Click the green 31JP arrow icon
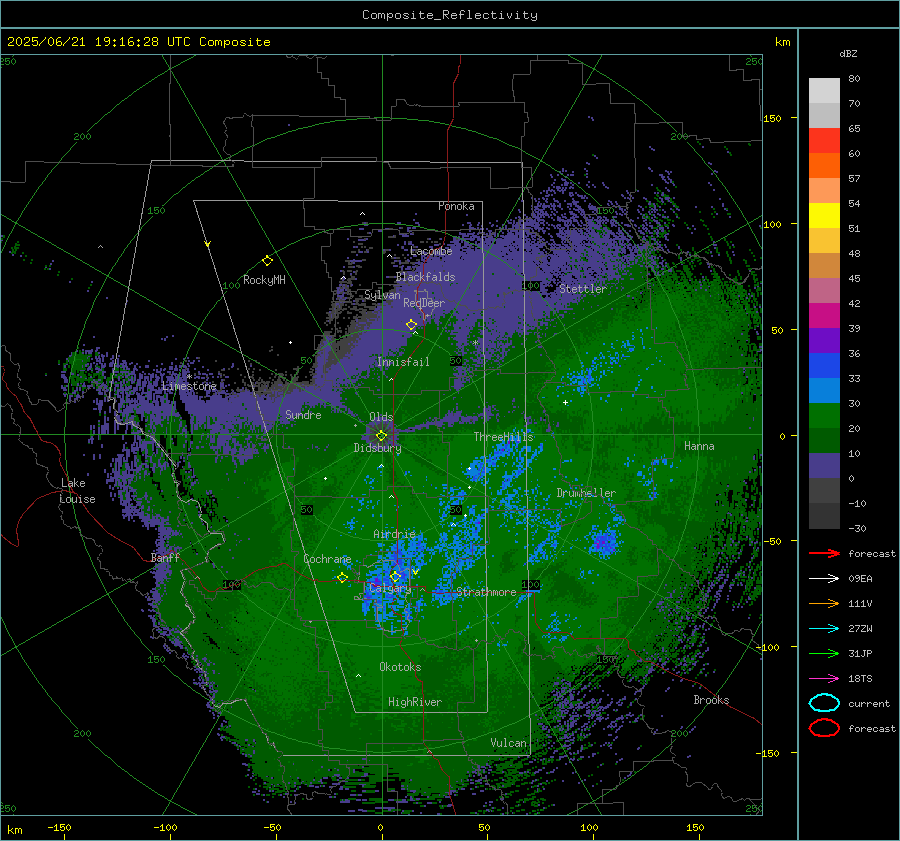 824,653
